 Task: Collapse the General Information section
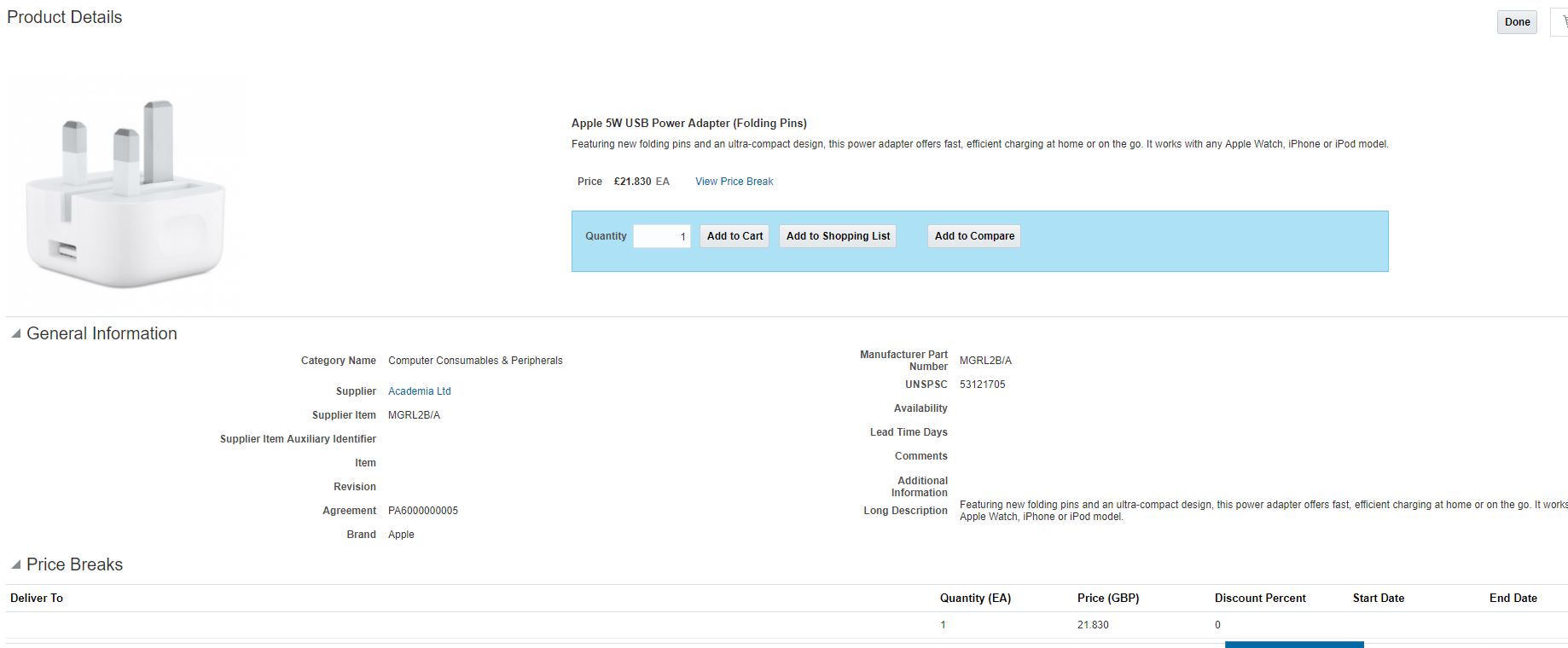(x=16, y=334)
